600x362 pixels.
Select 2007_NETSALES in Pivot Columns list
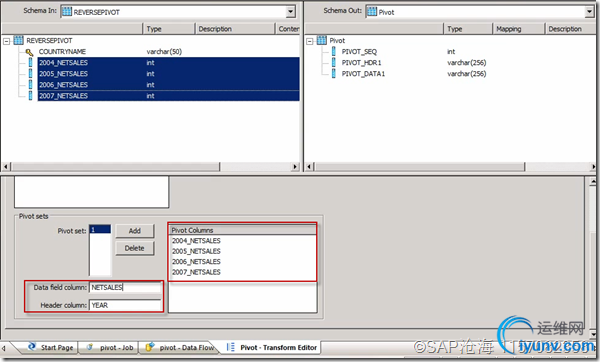pyautogui.click(x=196, y=272)
